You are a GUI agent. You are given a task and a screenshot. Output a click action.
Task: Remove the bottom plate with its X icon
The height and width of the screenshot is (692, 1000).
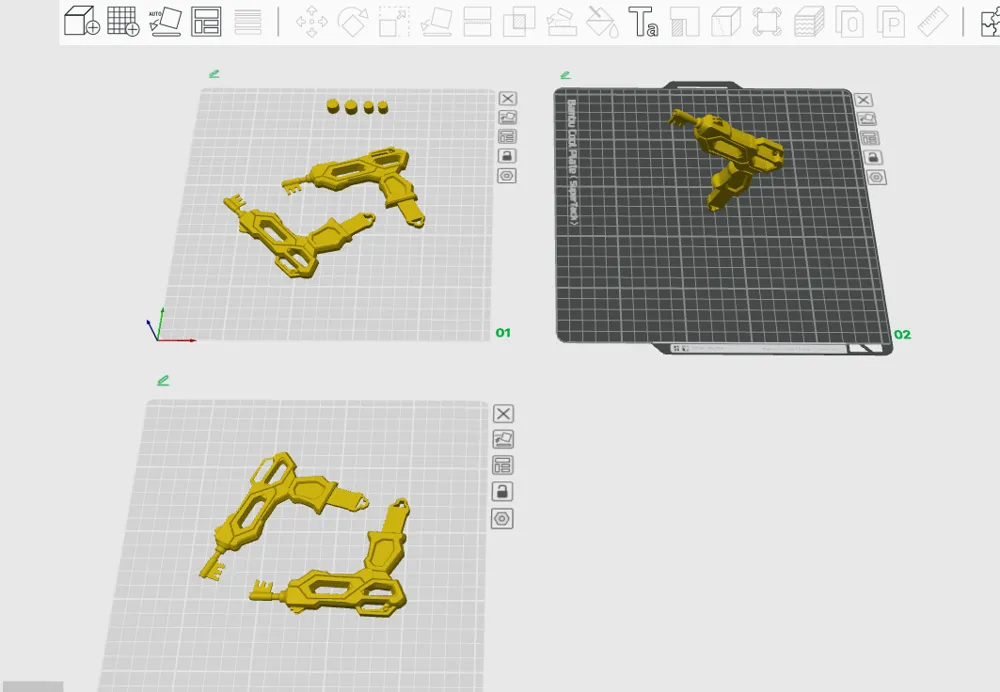pos(503,414)
